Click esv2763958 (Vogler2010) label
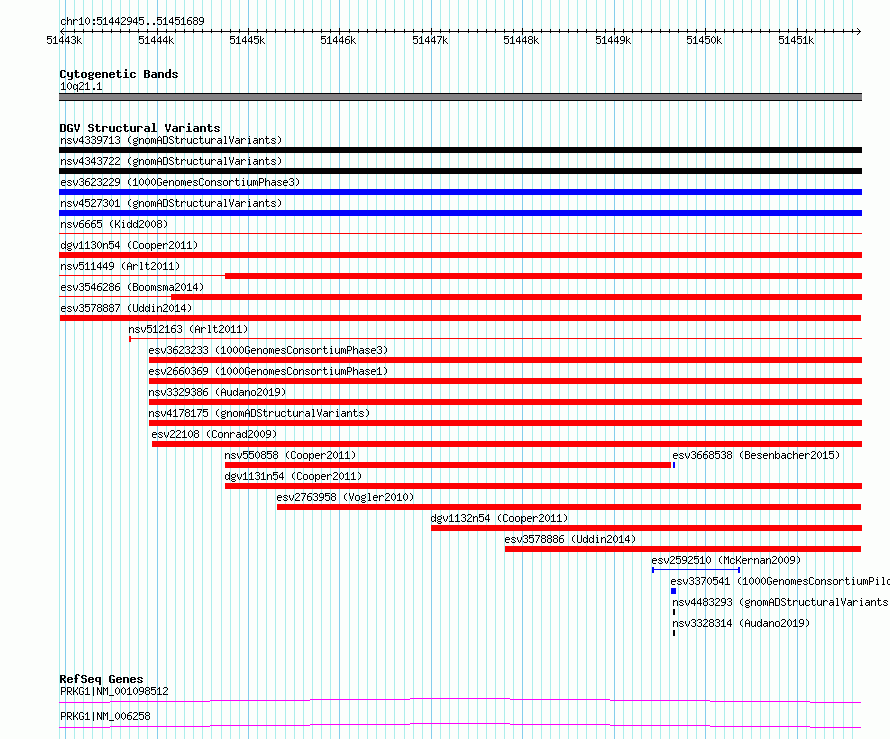The width and height of the screenshot is (890, 739). 345,497
